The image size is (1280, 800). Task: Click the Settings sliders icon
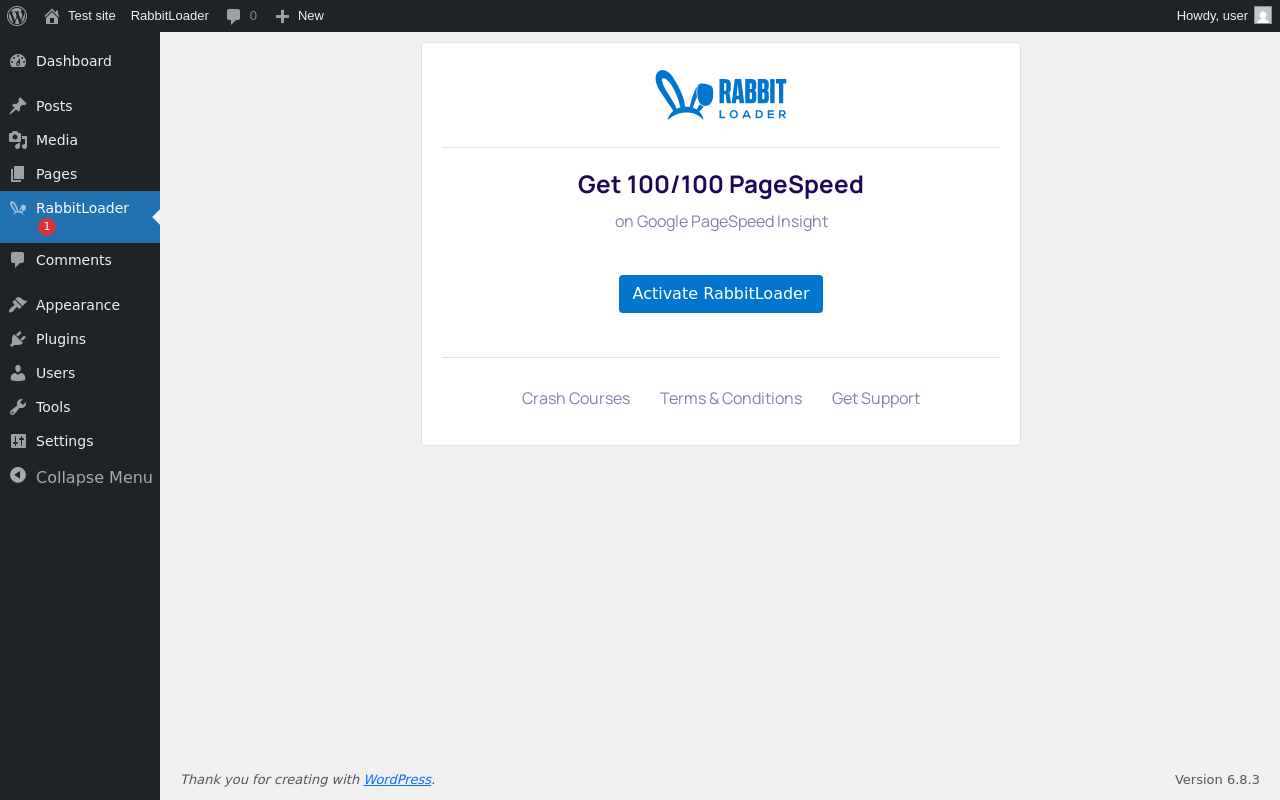(x=18, y=441)
